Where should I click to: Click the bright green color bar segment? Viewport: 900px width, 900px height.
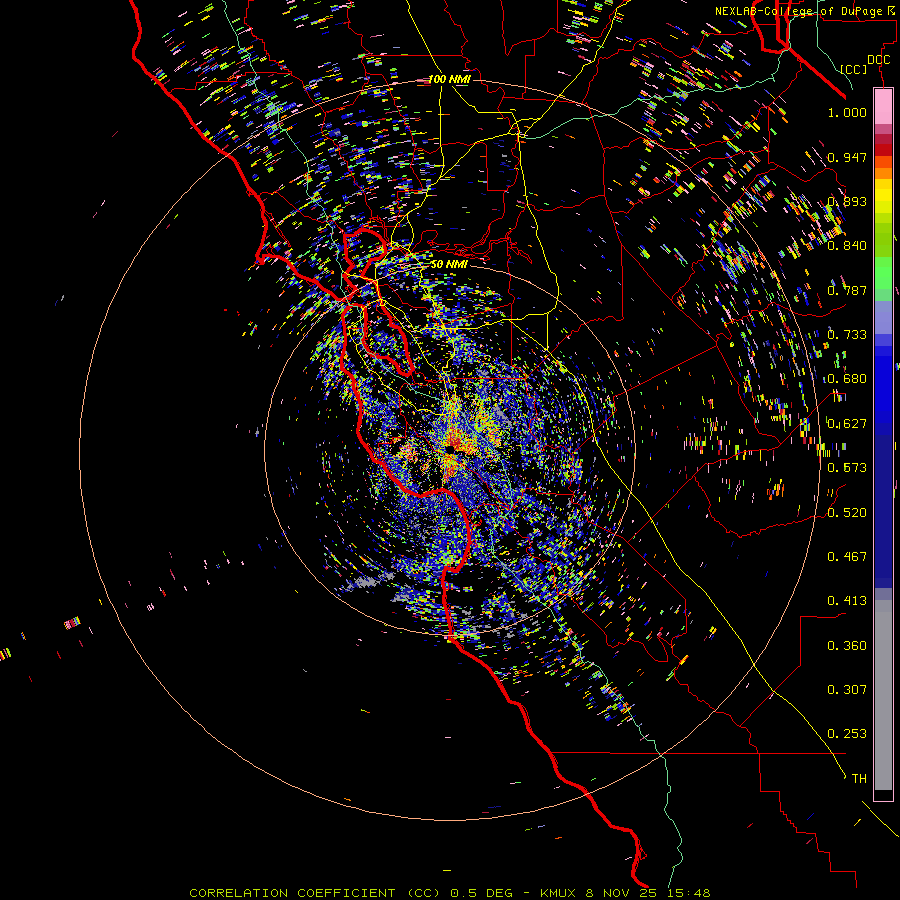(x=883, y=273)
